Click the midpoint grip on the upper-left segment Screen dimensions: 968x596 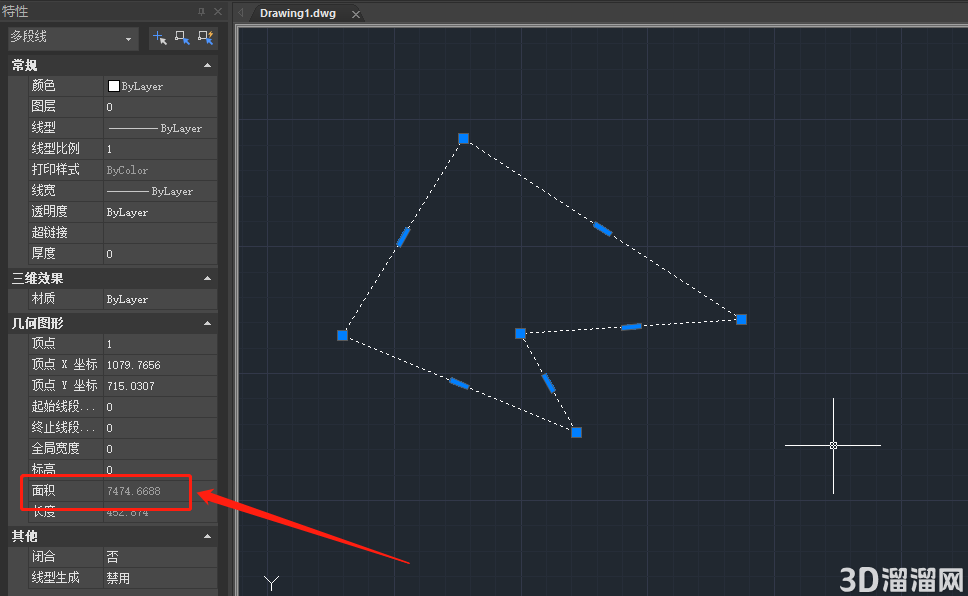point(403,237)
